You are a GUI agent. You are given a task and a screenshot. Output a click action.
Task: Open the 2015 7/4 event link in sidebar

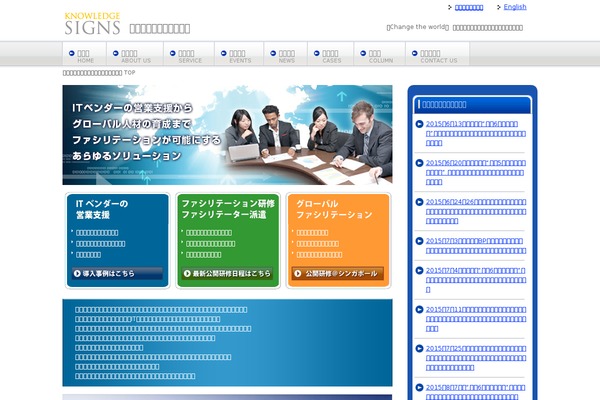476,280
